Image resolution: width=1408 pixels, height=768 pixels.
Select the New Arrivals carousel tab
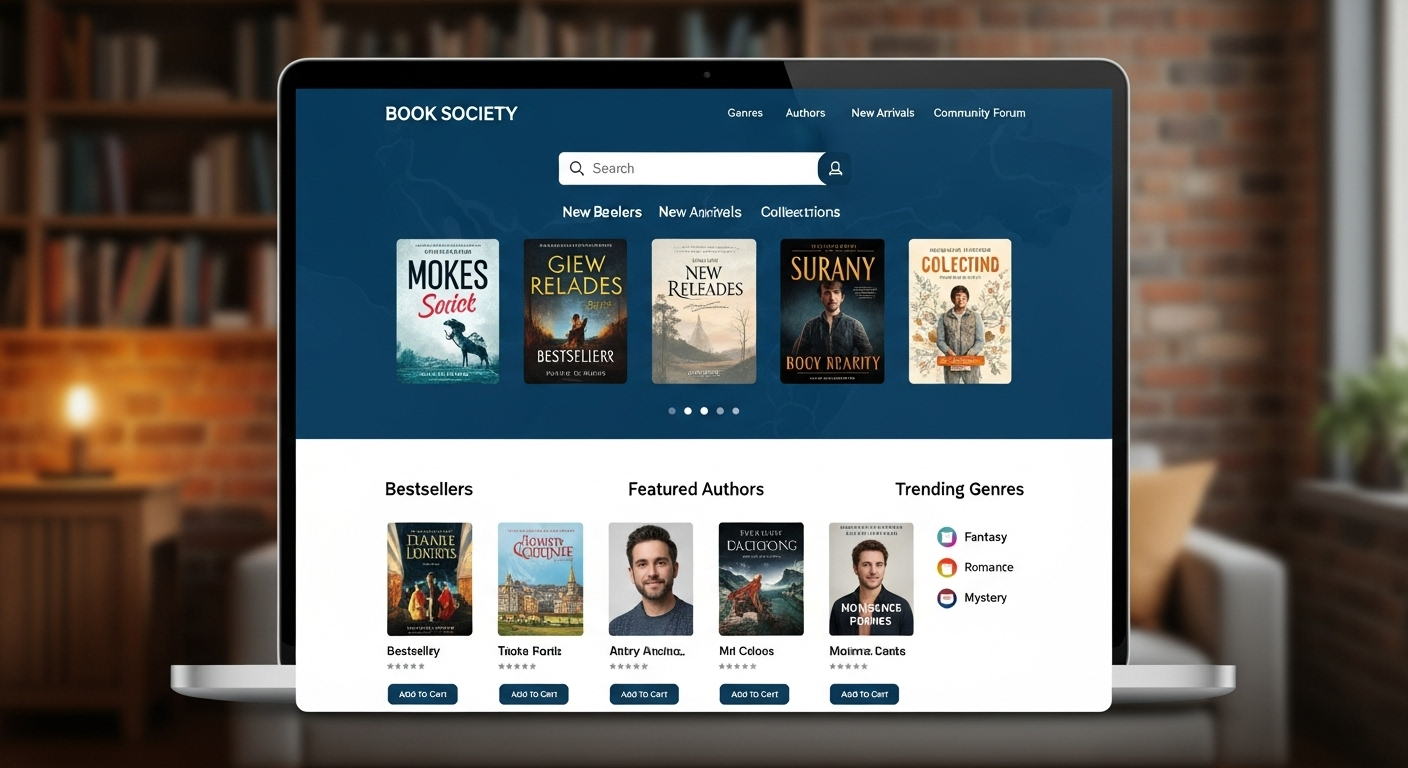[700, 212]
